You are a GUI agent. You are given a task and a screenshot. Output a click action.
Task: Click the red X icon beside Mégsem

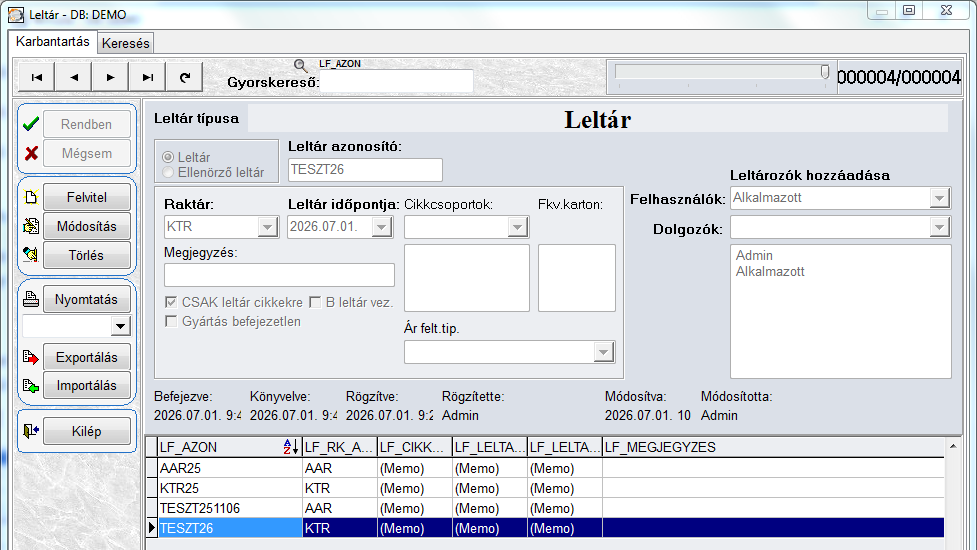[31, 153]
